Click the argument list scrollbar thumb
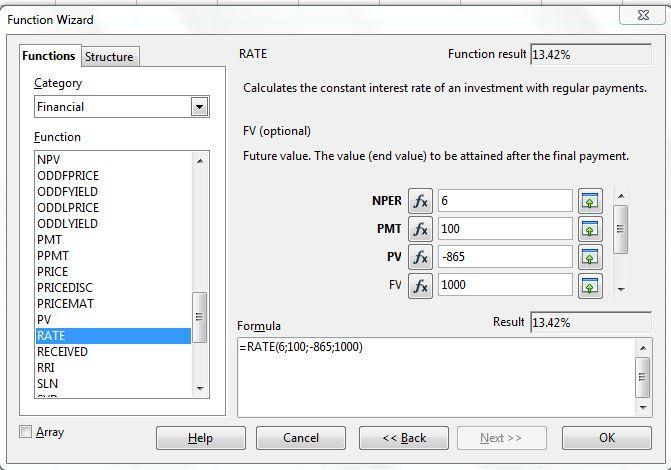Image resolution: width=671 pixels, height=470 pixels. click(621, 229)
